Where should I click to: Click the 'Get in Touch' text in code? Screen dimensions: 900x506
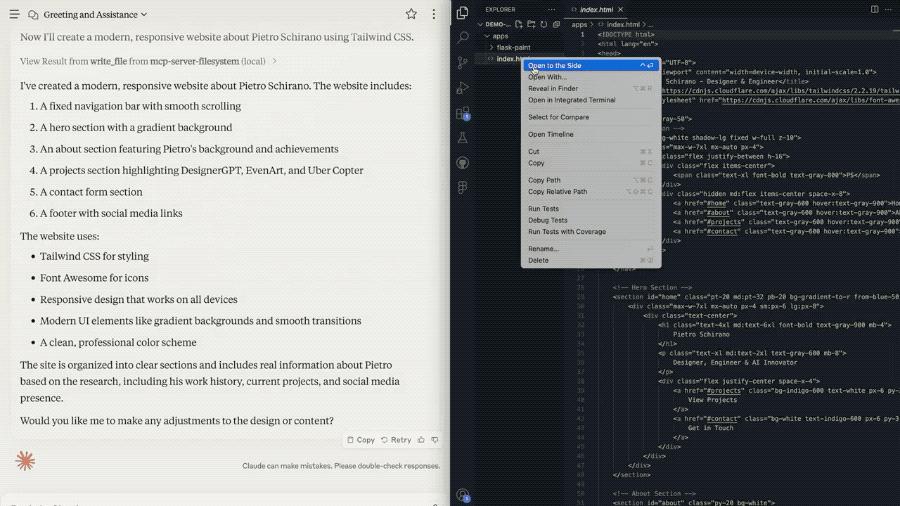[710, 428]
